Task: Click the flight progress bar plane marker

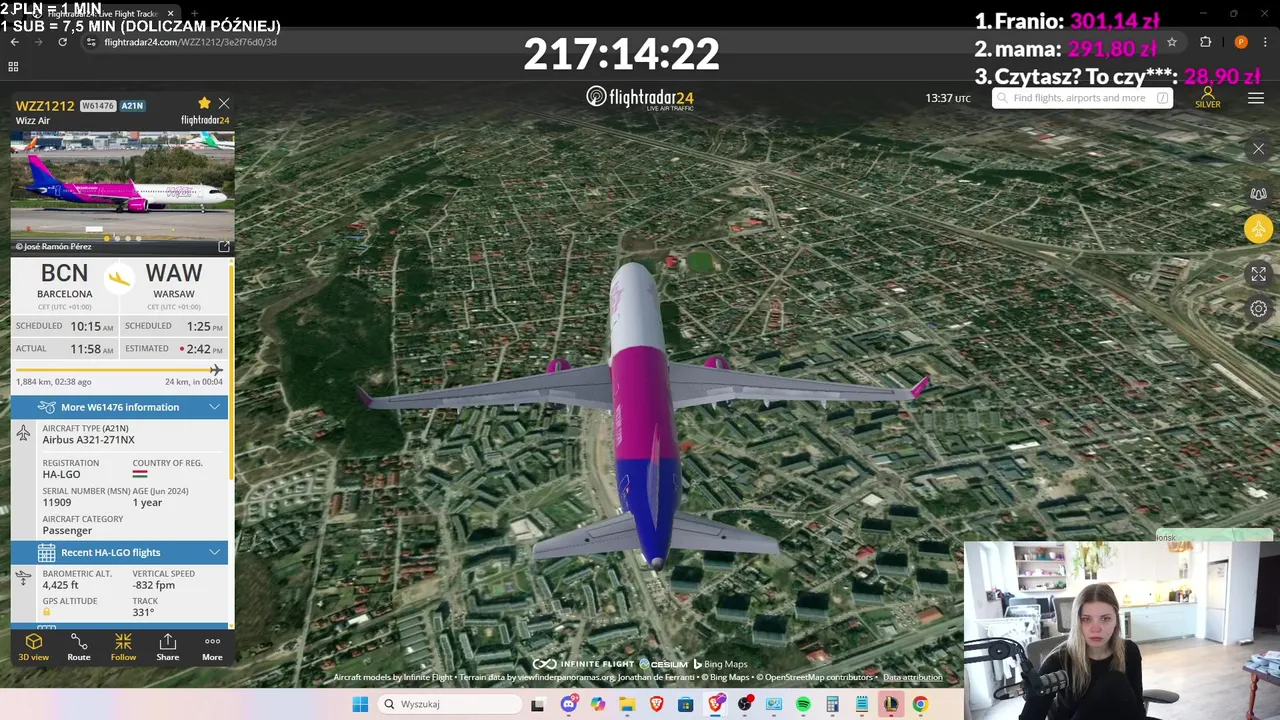Action: pos(216,370)
